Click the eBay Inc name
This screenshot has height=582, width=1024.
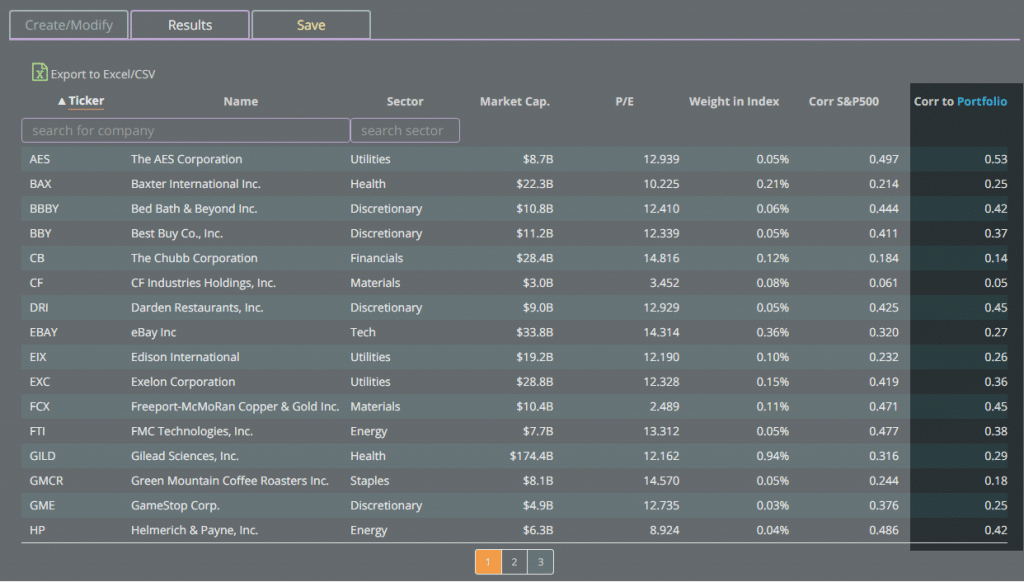(153, 332)
